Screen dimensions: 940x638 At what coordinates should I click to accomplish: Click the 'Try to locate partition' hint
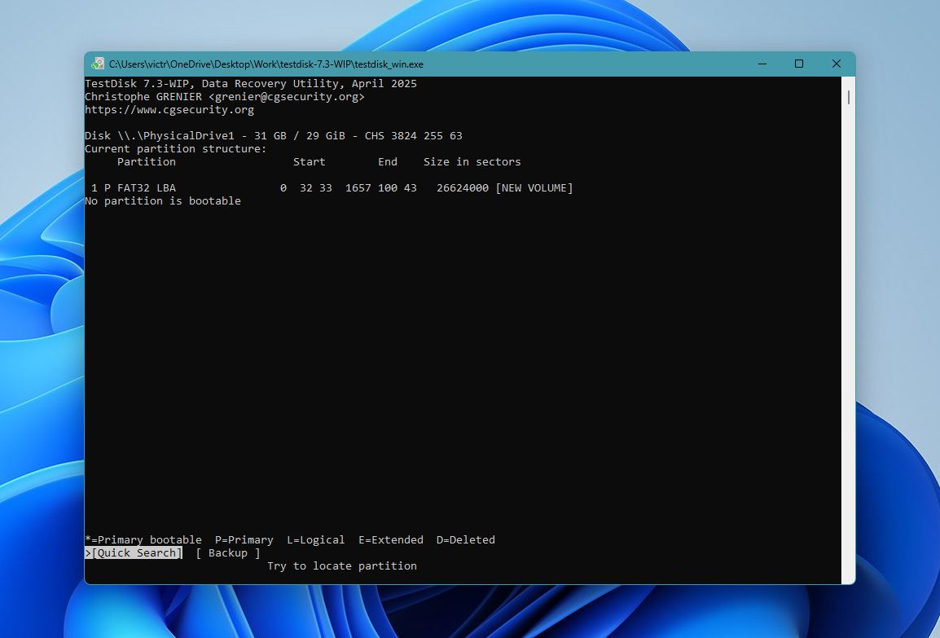(342, 566)
